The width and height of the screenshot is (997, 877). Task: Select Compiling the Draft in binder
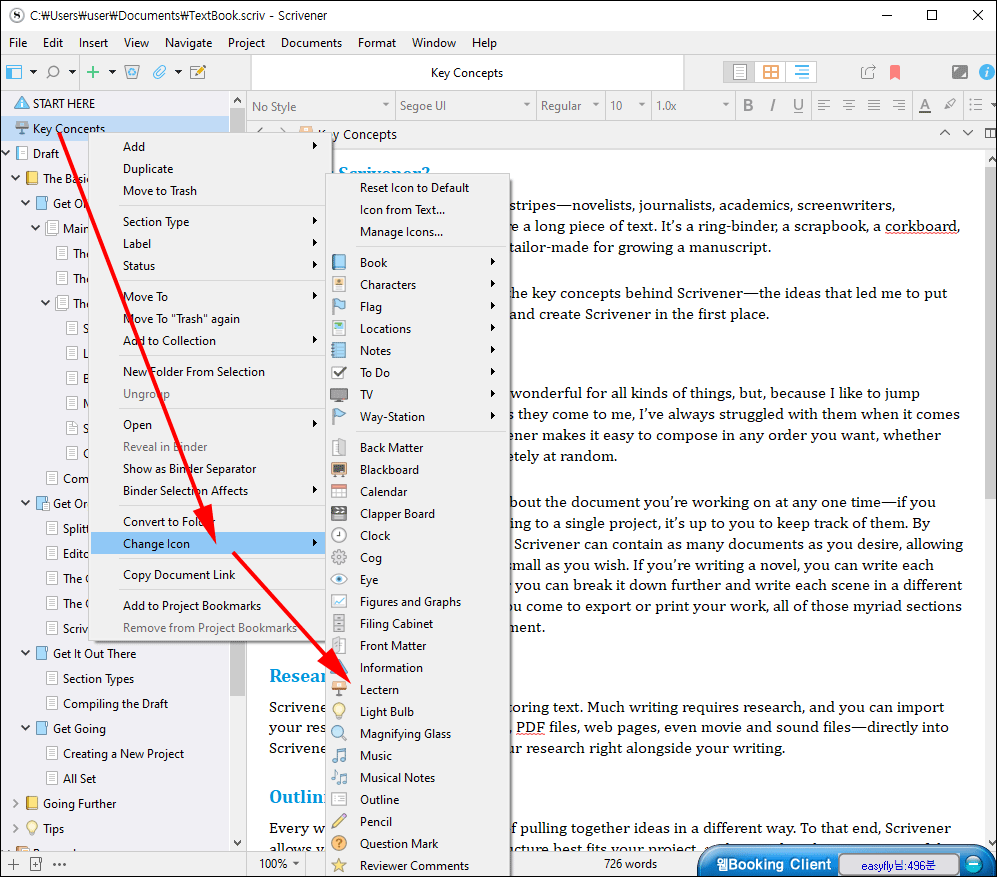pos(115,703)
